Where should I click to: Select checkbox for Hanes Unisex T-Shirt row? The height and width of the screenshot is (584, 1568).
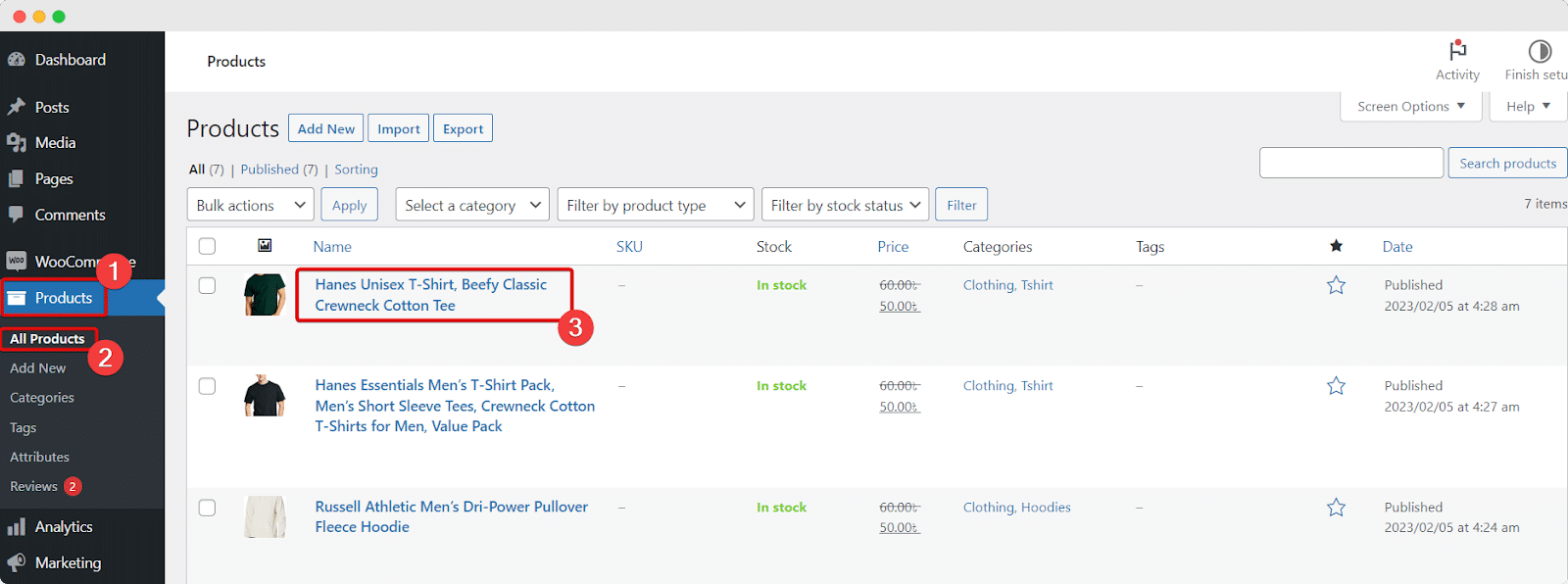[207, 285]
